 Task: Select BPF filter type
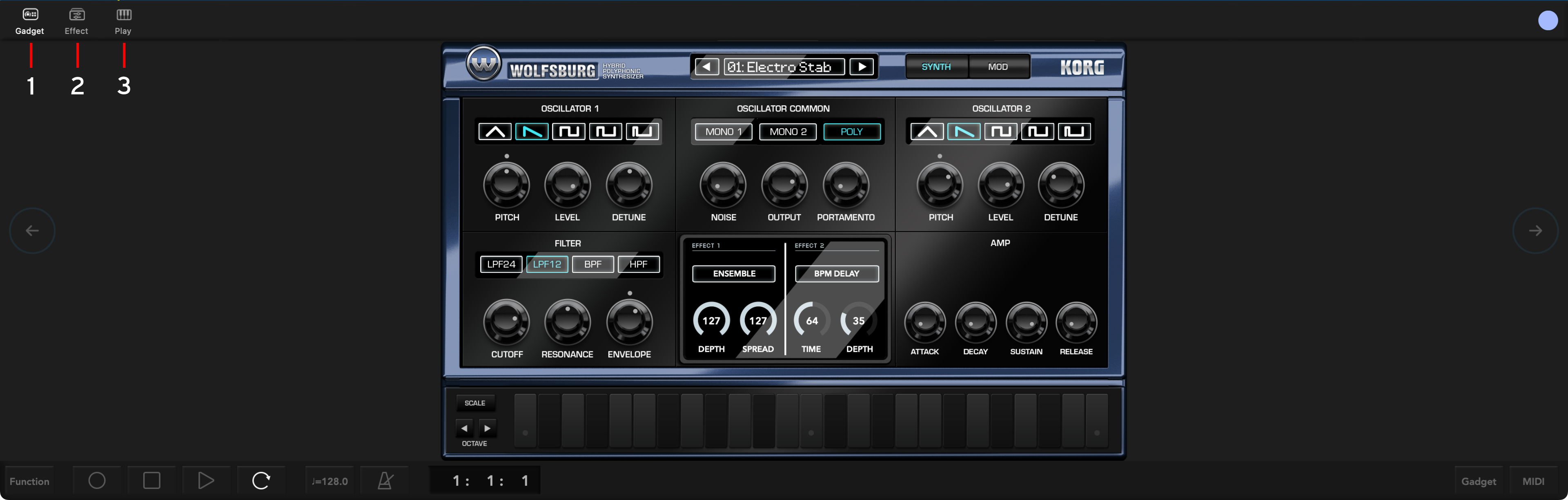click(593, 264)
